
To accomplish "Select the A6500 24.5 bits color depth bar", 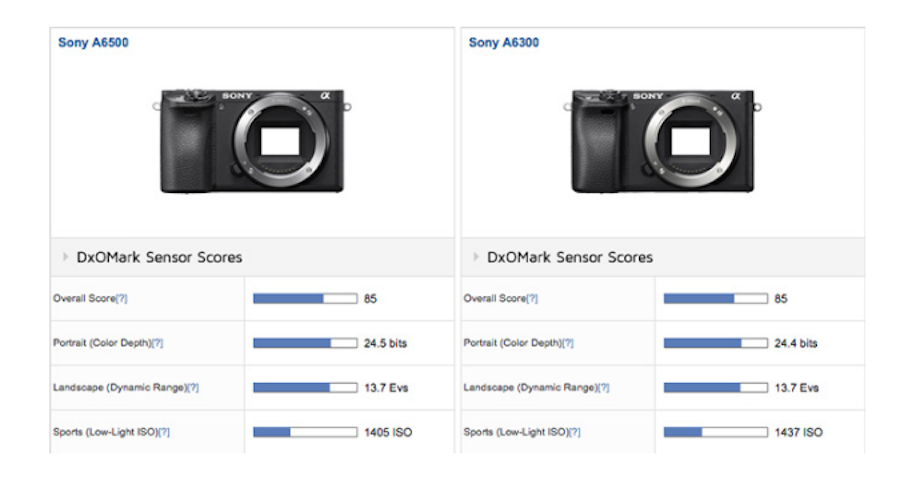I will [305, 343].
